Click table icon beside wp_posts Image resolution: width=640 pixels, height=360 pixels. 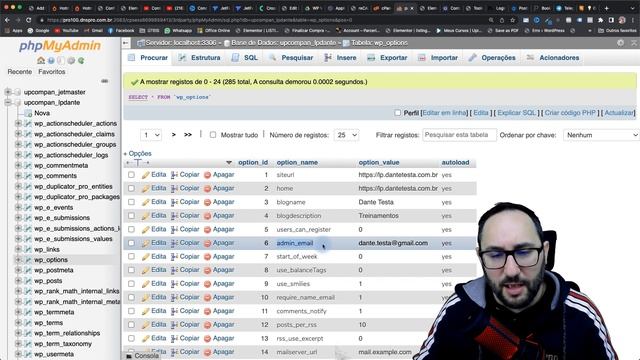pyautogui.click(x=28, y=281)
